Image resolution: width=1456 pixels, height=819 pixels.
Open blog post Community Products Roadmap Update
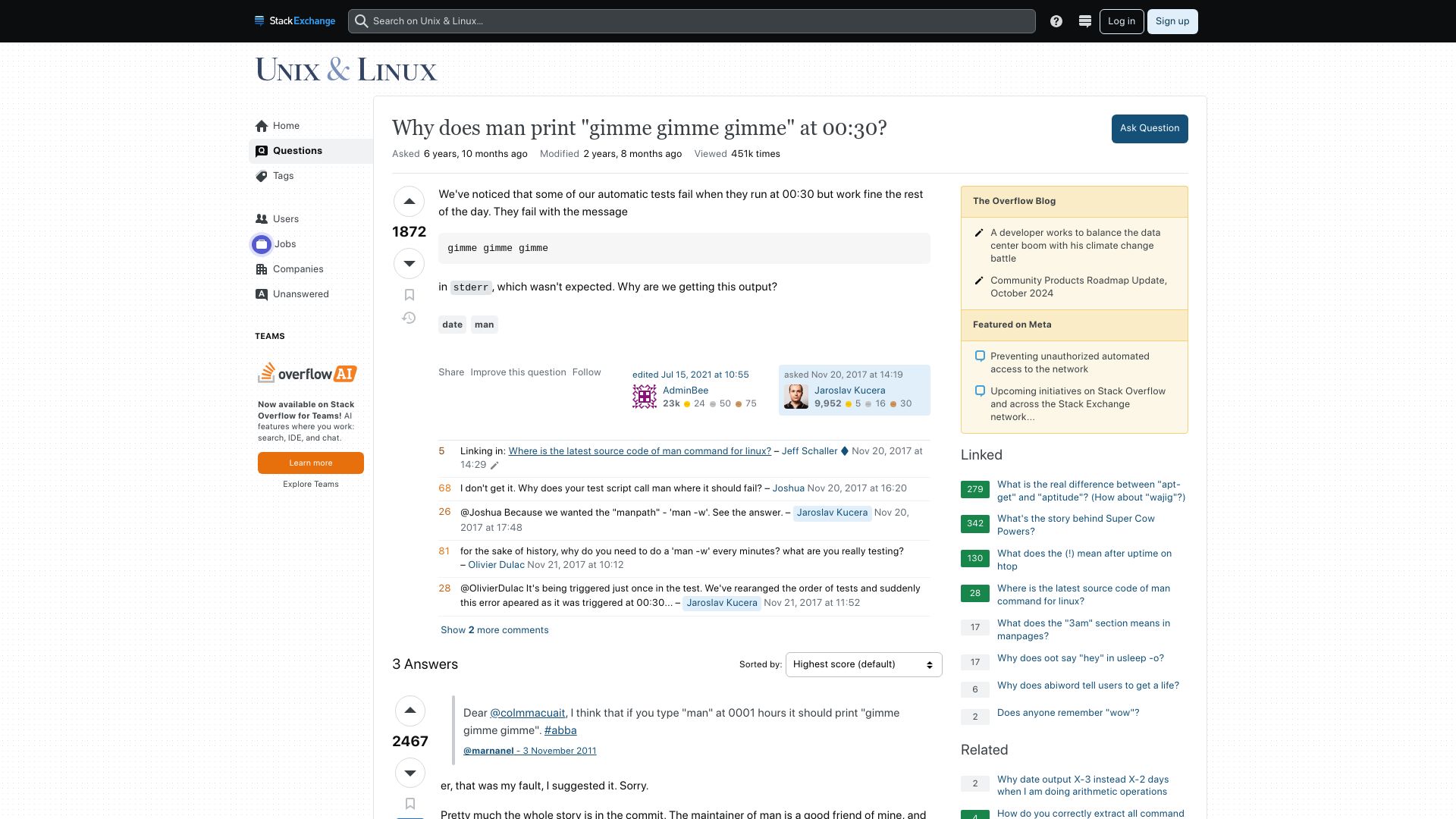tap(1078, 287)
